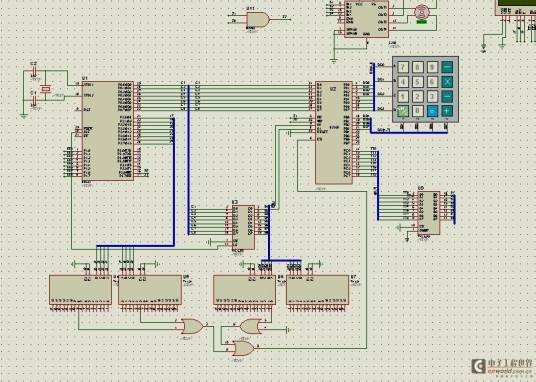The width and height of the screenshot is (536, 382).
Task: Select the stepper motor symbol
Action: click(x=421, y=13)
